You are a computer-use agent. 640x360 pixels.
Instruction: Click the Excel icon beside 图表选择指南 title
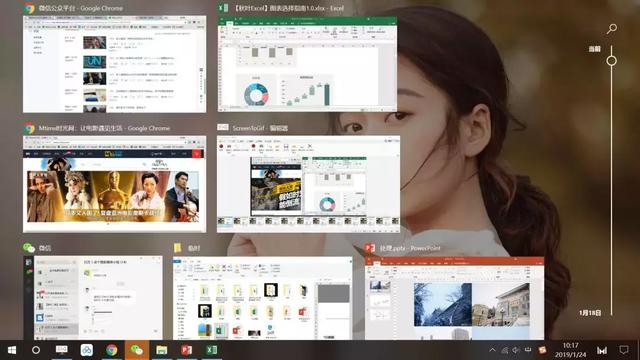pos(223,8)
